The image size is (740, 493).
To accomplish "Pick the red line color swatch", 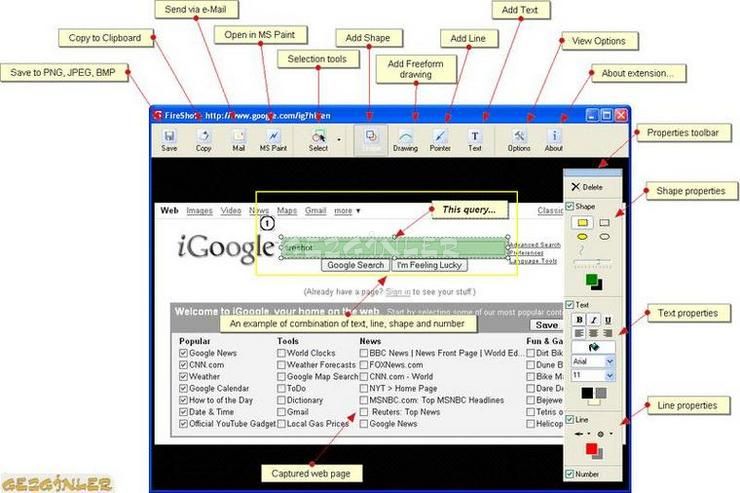I will pos(591,449).
